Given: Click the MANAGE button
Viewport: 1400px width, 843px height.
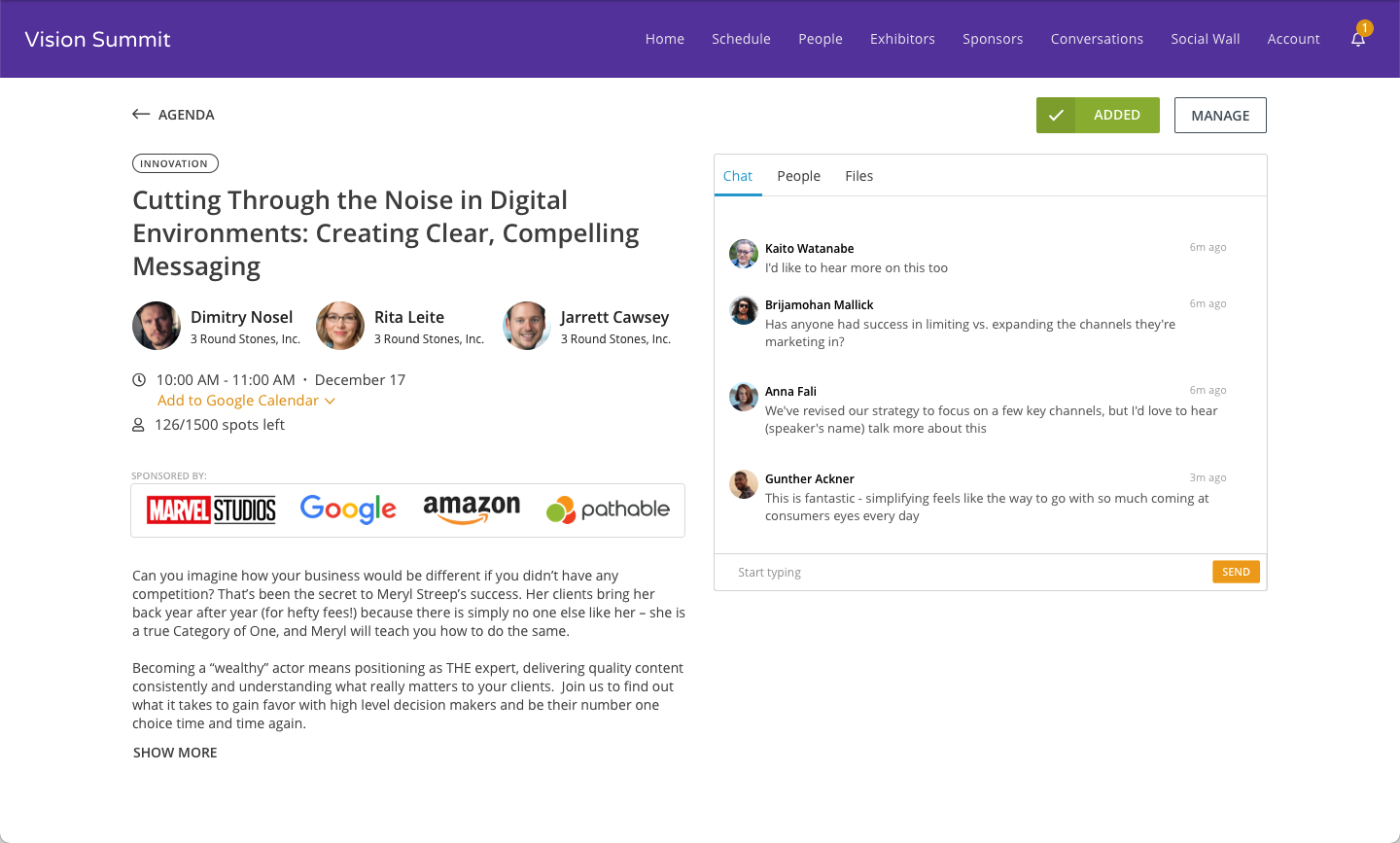Looking at the screenshot, I should coord(1220,115).
